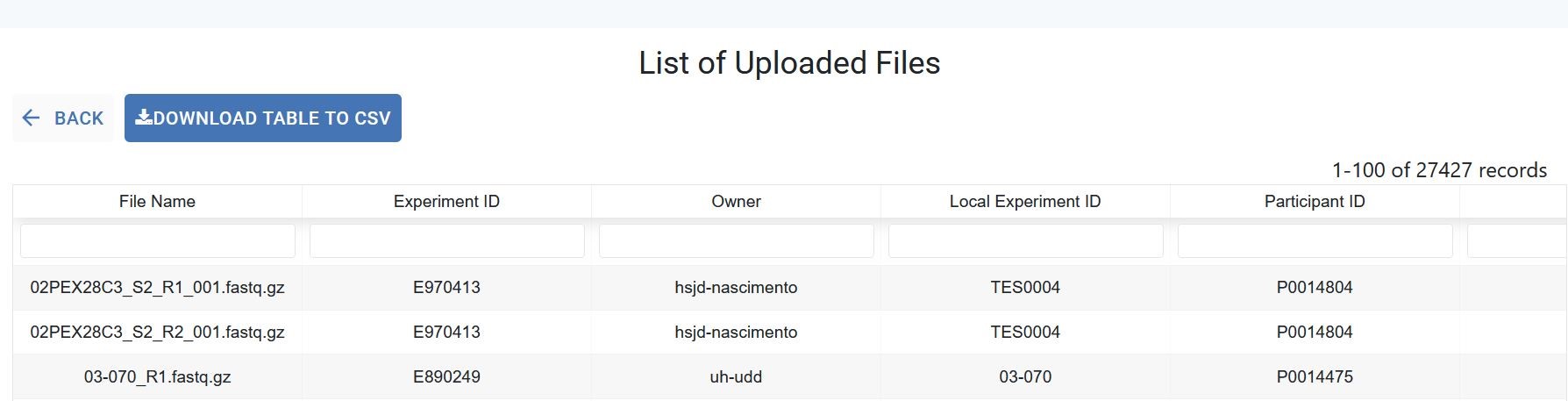Focus the Local Experiment ID filter field

point(1026,241)
